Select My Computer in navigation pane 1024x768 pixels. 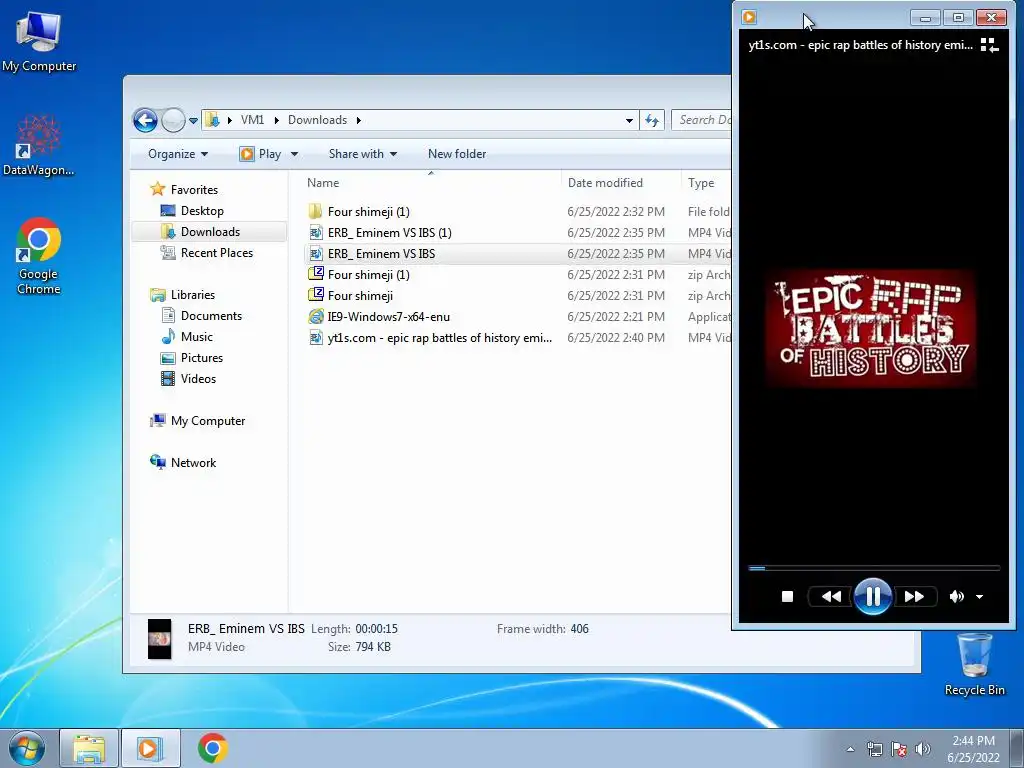click(x=208, y=421)
